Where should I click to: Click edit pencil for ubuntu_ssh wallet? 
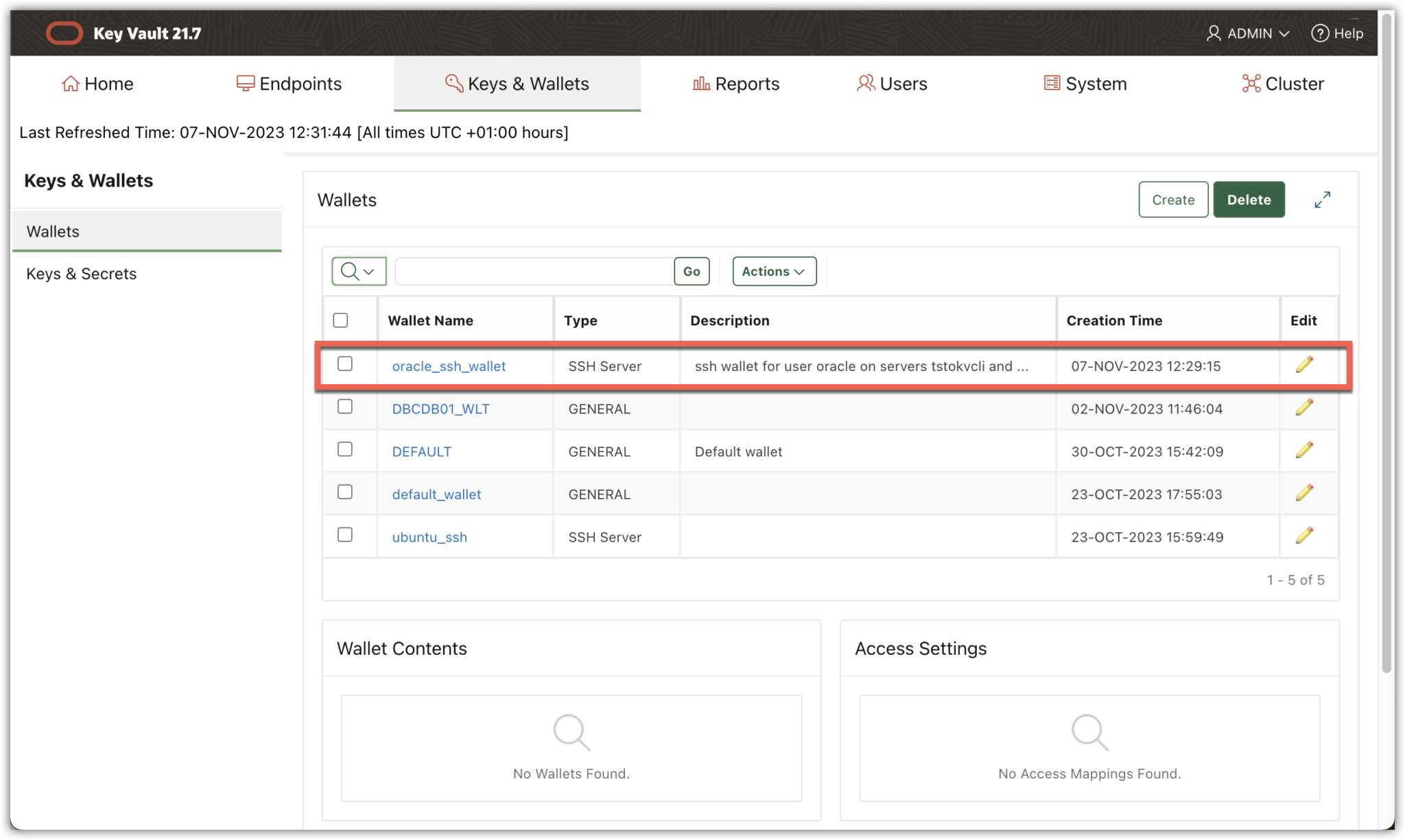pos(1304,536)
